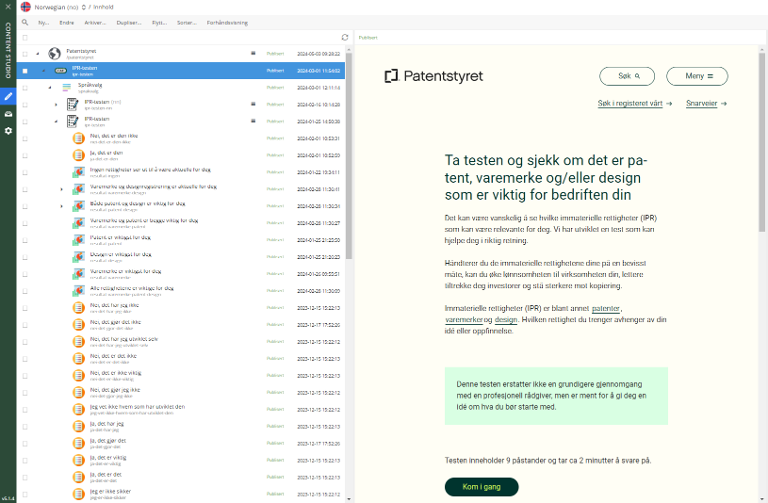Click Endre in the toolbar
This screenshot has height=503, width=768.
[67, 23]
